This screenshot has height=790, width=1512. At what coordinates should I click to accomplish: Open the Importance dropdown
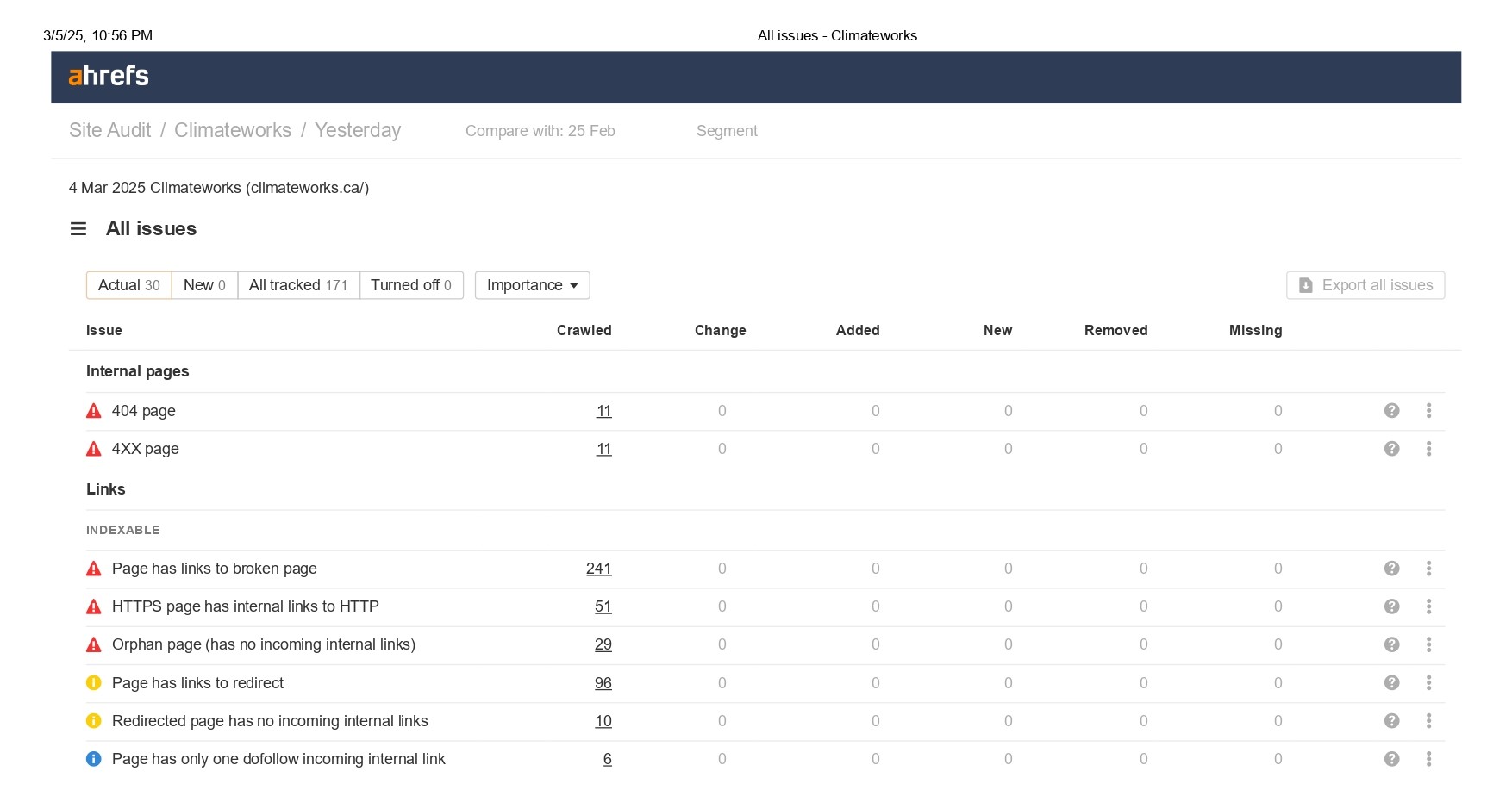[532, 285]
